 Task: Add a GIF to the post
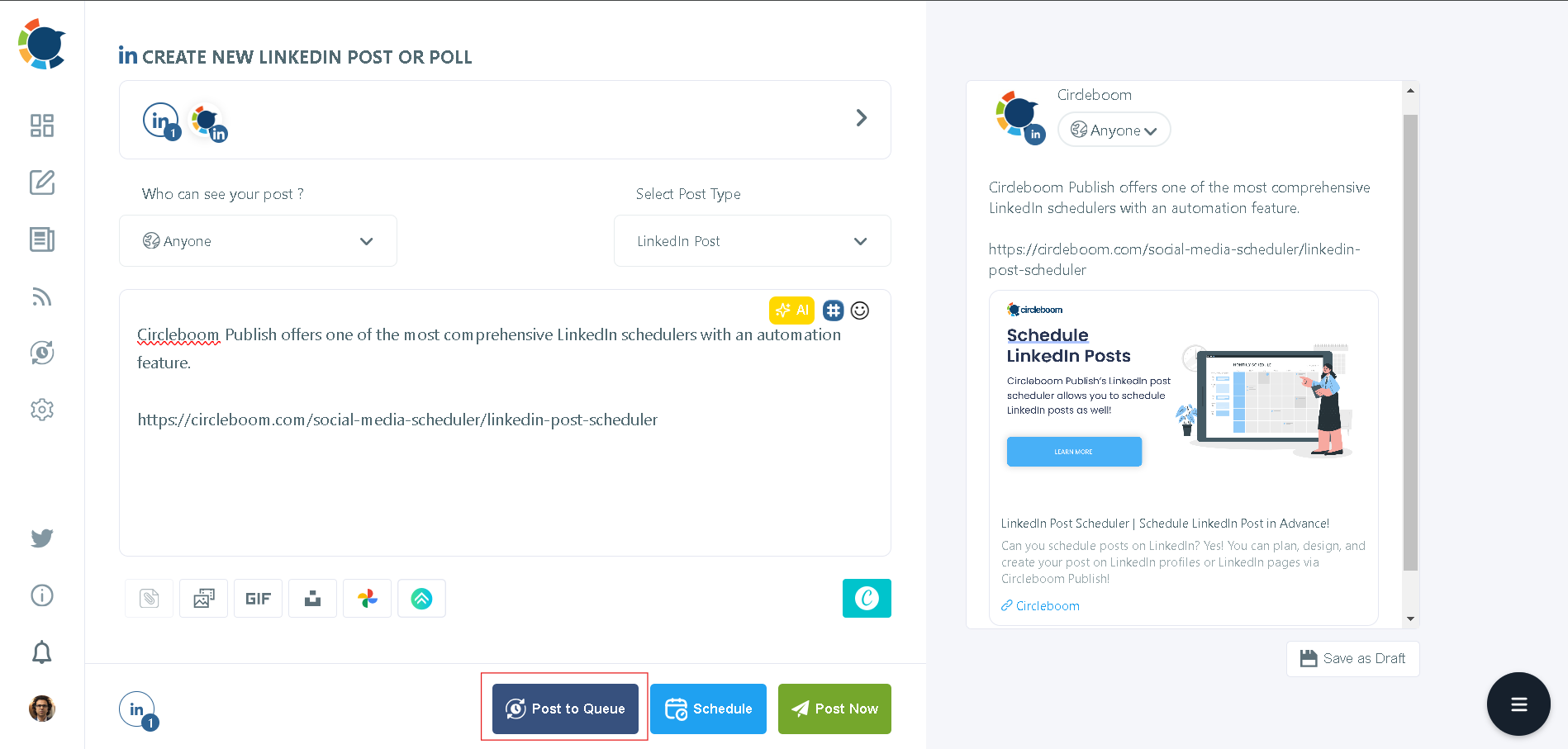[258, 598]
